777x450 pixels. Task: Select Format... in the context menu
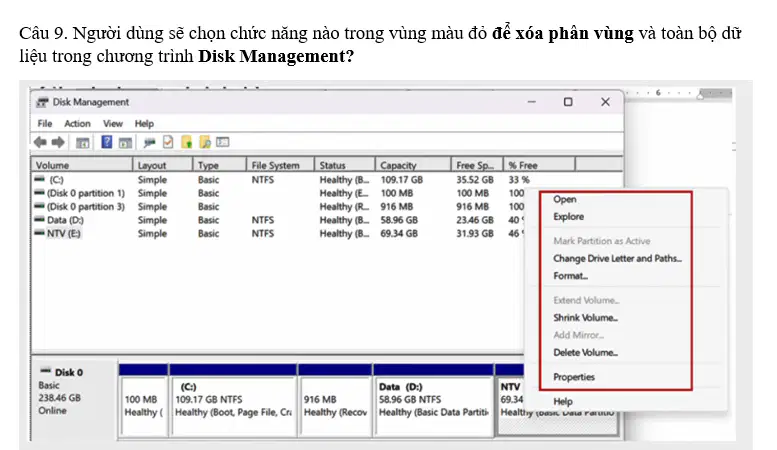tap(570, 276)
